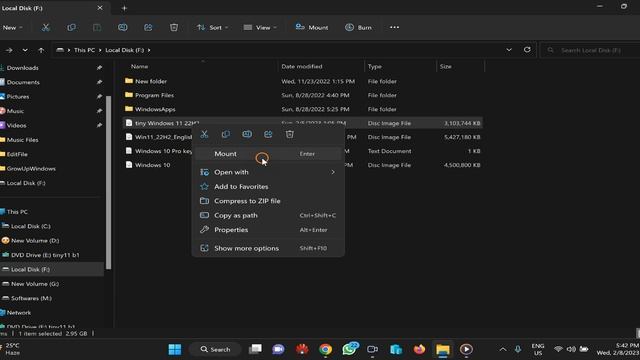Open Firefox from the taskbar
This screenshot has height=360, width=640.
(419, 349)
